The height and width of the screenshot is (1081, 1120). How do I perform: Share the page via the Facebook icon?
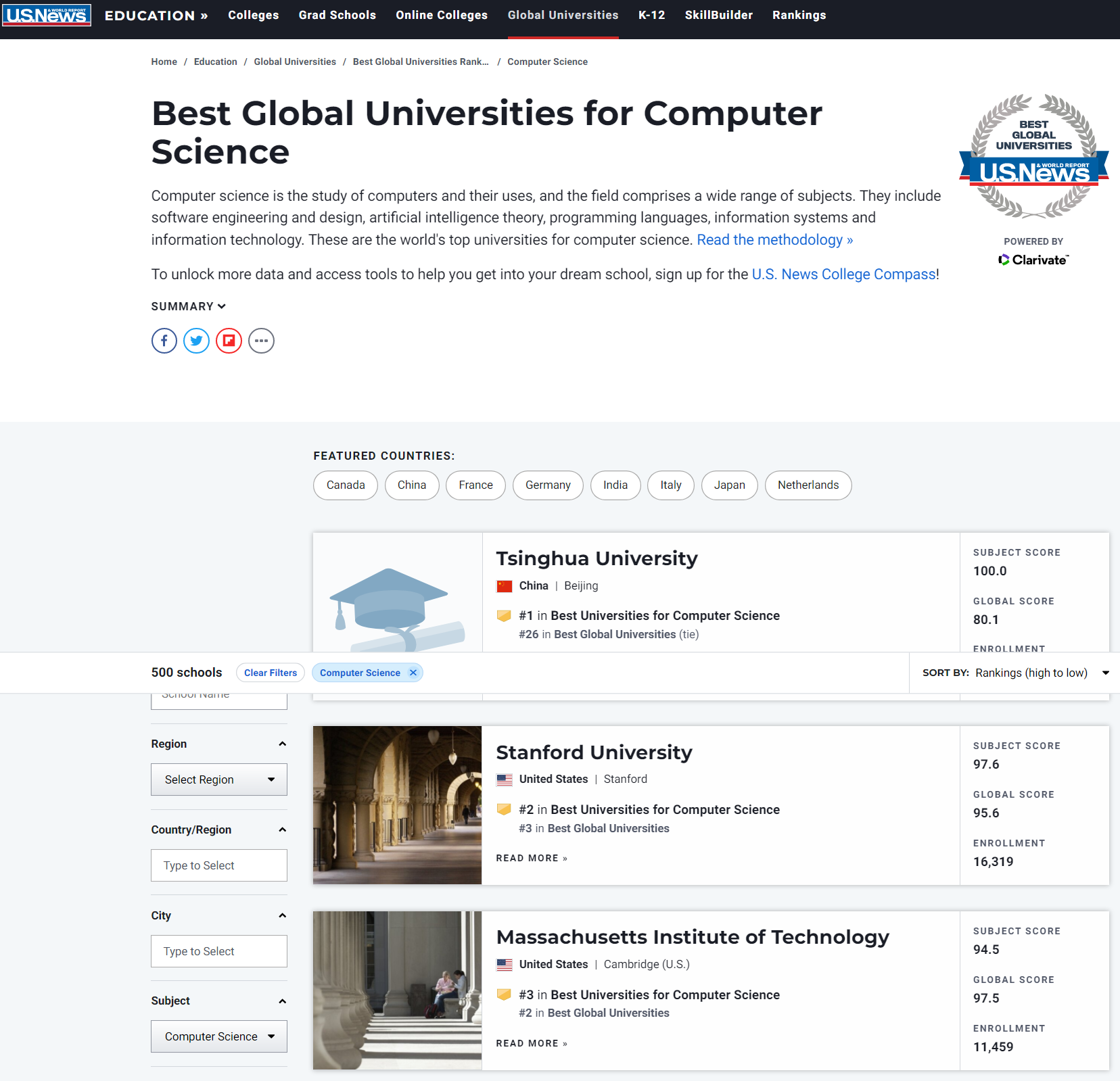tap(164, 341)
